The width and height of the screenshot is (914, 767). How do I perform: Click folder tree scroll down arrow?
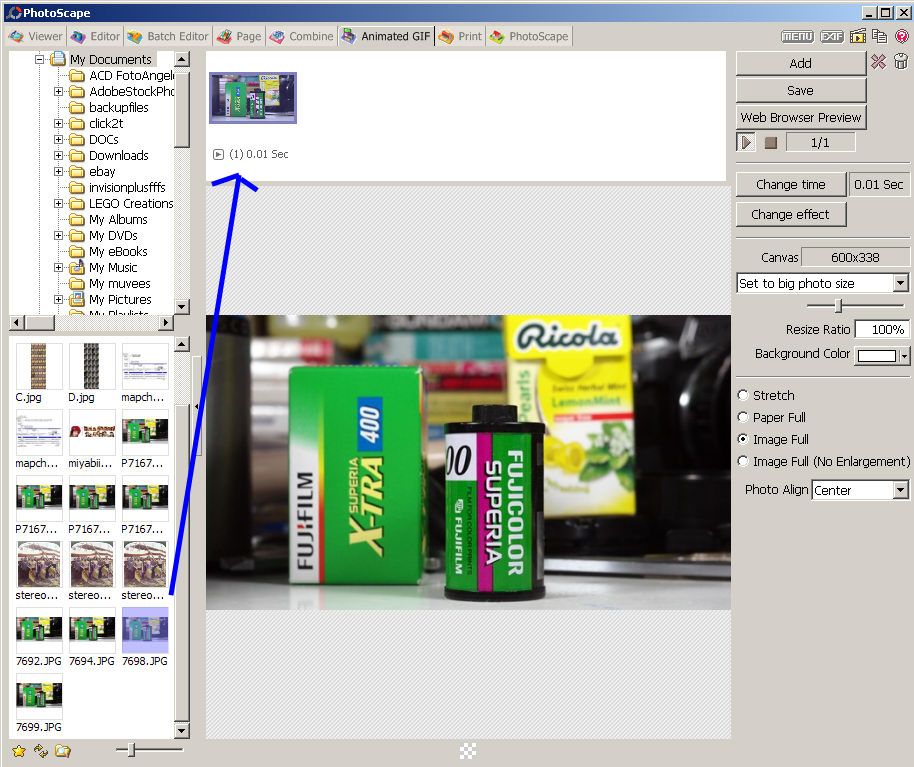point(182,307)
